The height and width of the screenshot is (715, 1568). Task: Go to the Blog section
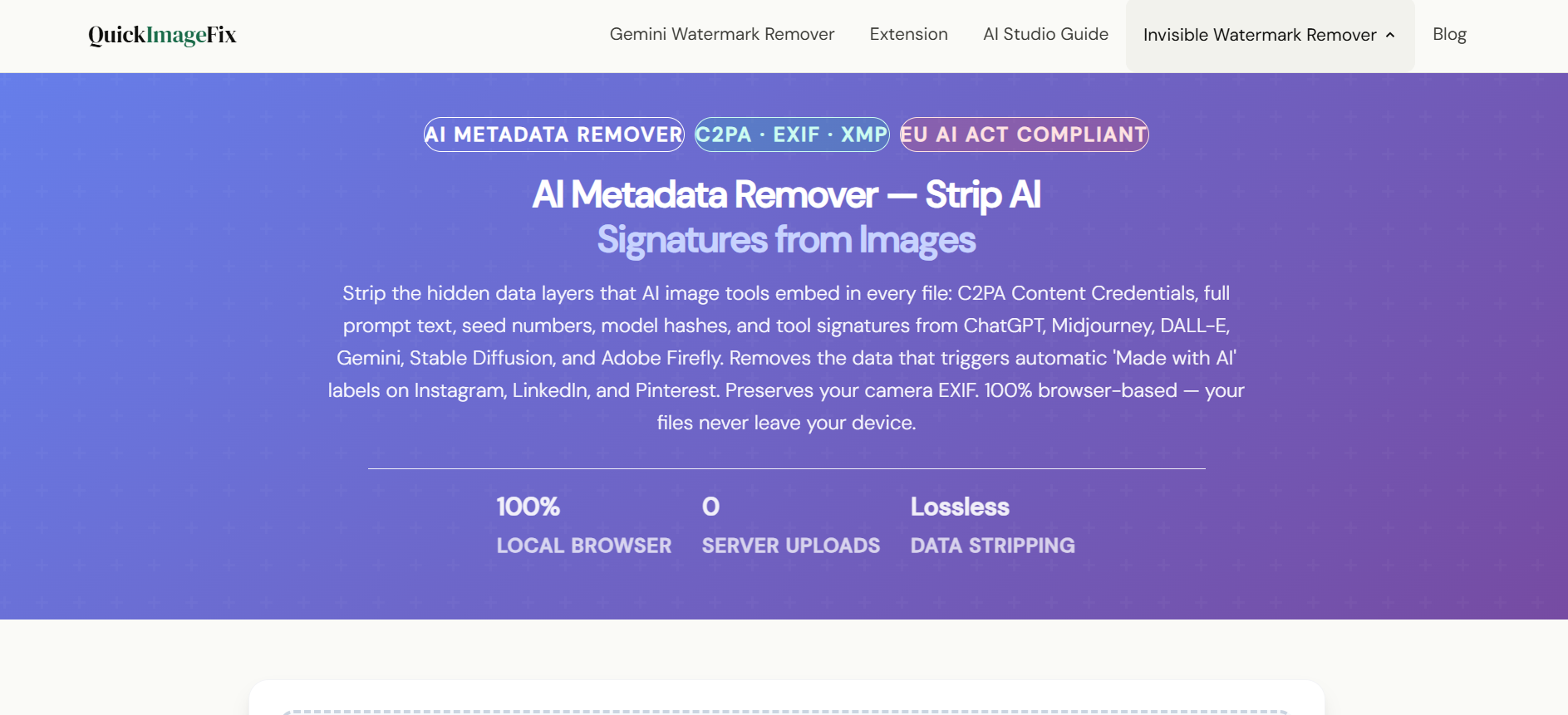(x=1449, y=34)
